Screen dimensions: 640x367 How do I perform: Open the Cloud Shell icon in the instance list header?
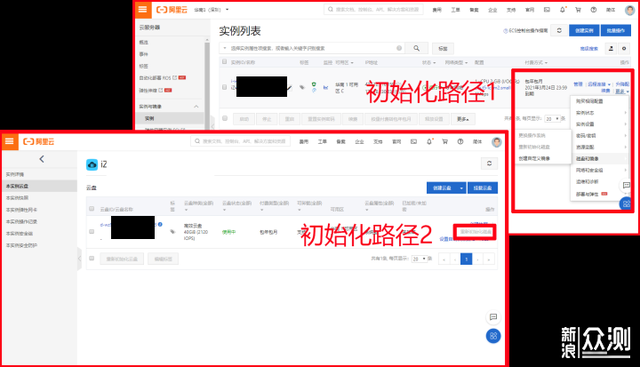click(547, 10)
